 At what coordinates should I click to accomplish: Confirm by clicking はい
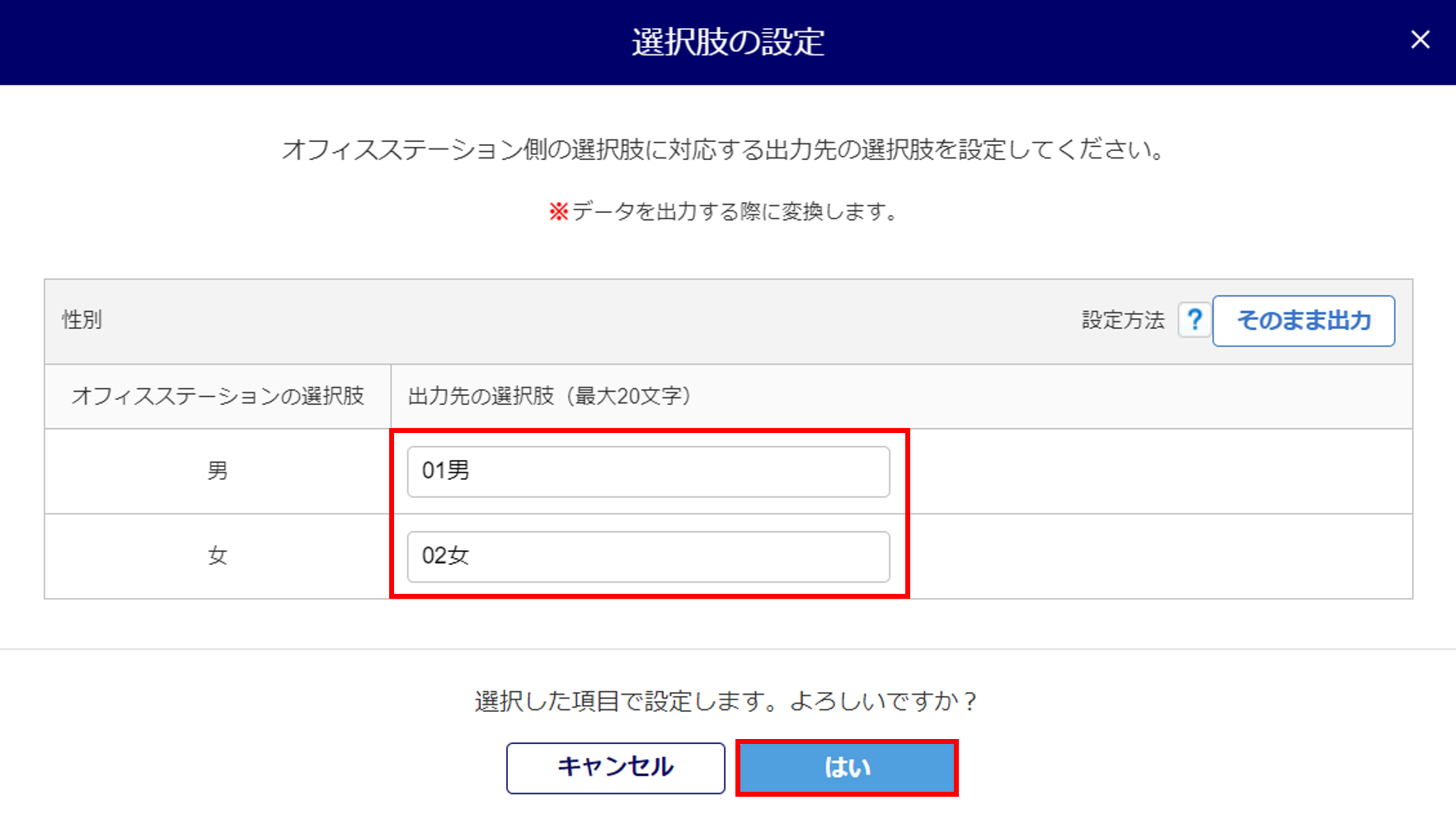pos(847,768)
